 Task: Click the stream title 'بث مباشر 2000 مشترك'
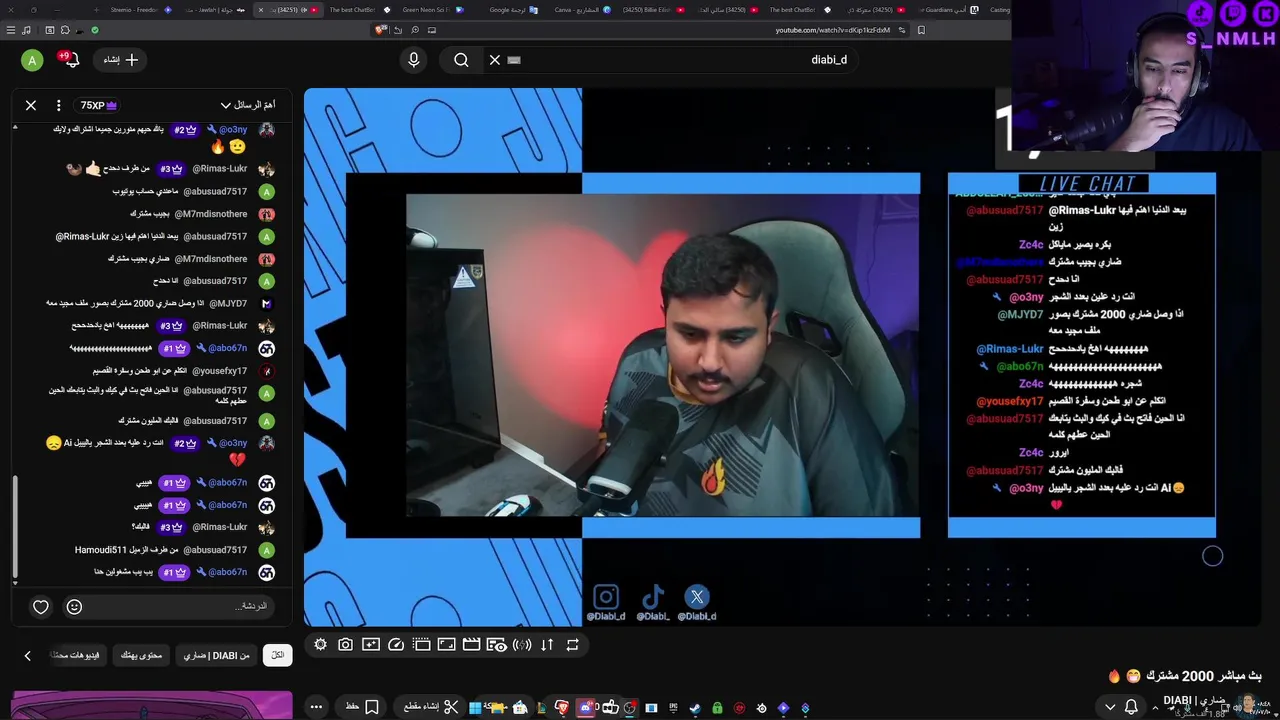(1204, 676)
